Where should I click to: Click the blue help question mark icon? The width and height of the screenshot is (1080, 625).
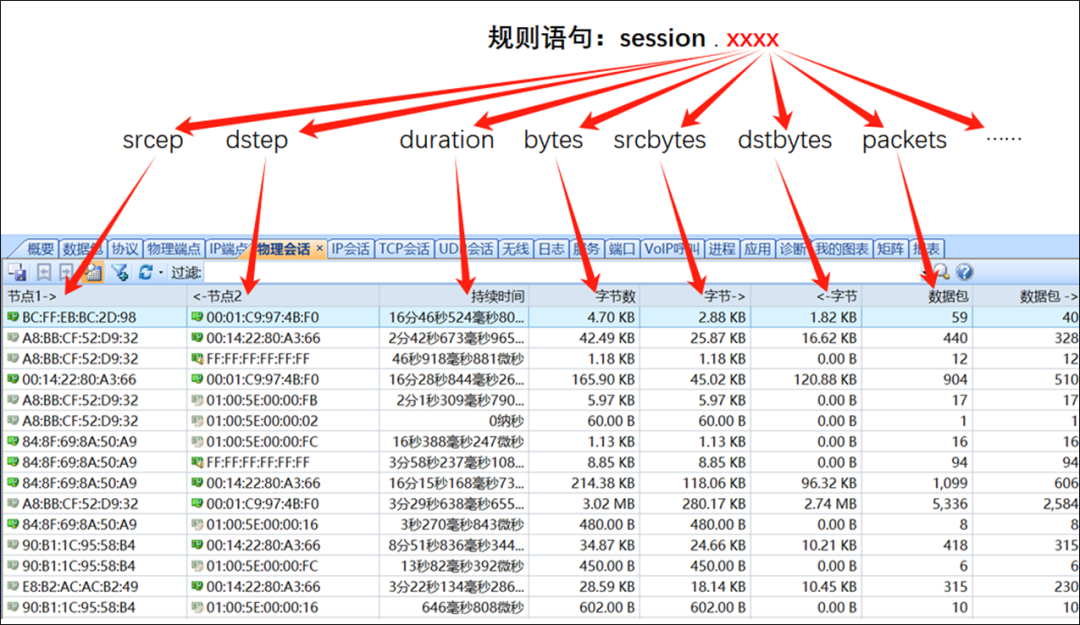point(964,272)
